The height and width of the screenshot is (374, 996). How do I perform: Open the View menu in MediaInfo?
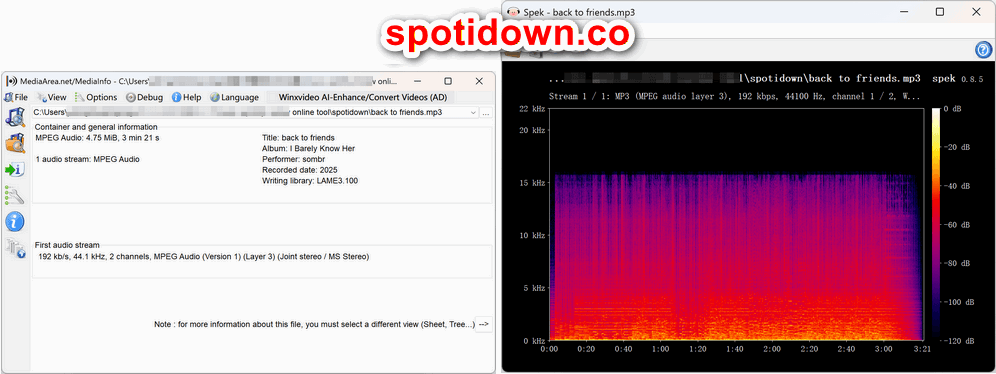click(52, 97)
